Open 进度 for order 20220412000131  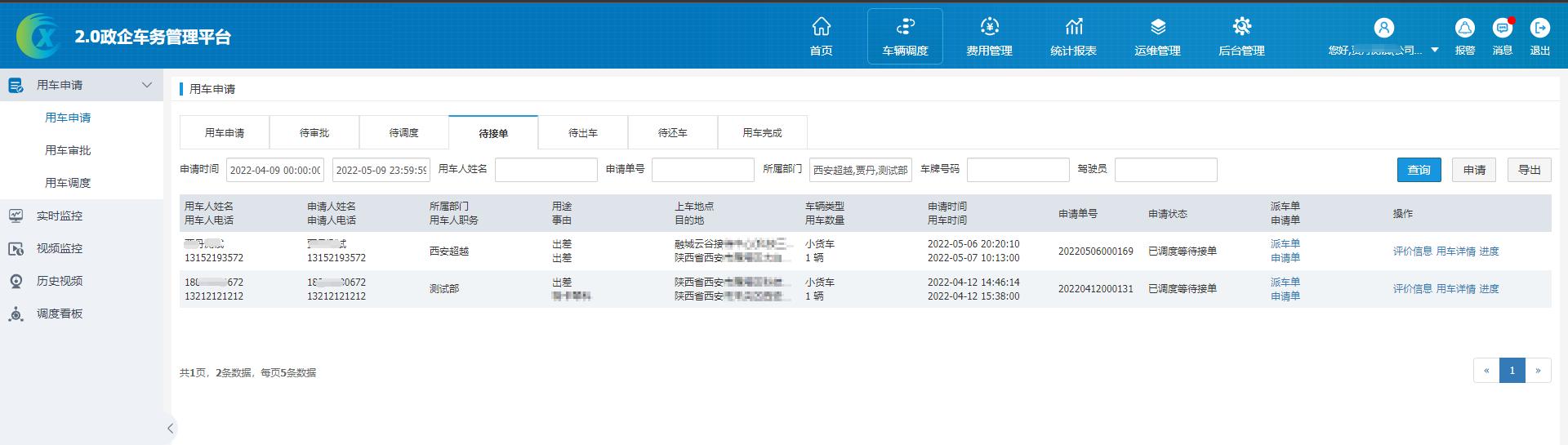point(1490,289)
